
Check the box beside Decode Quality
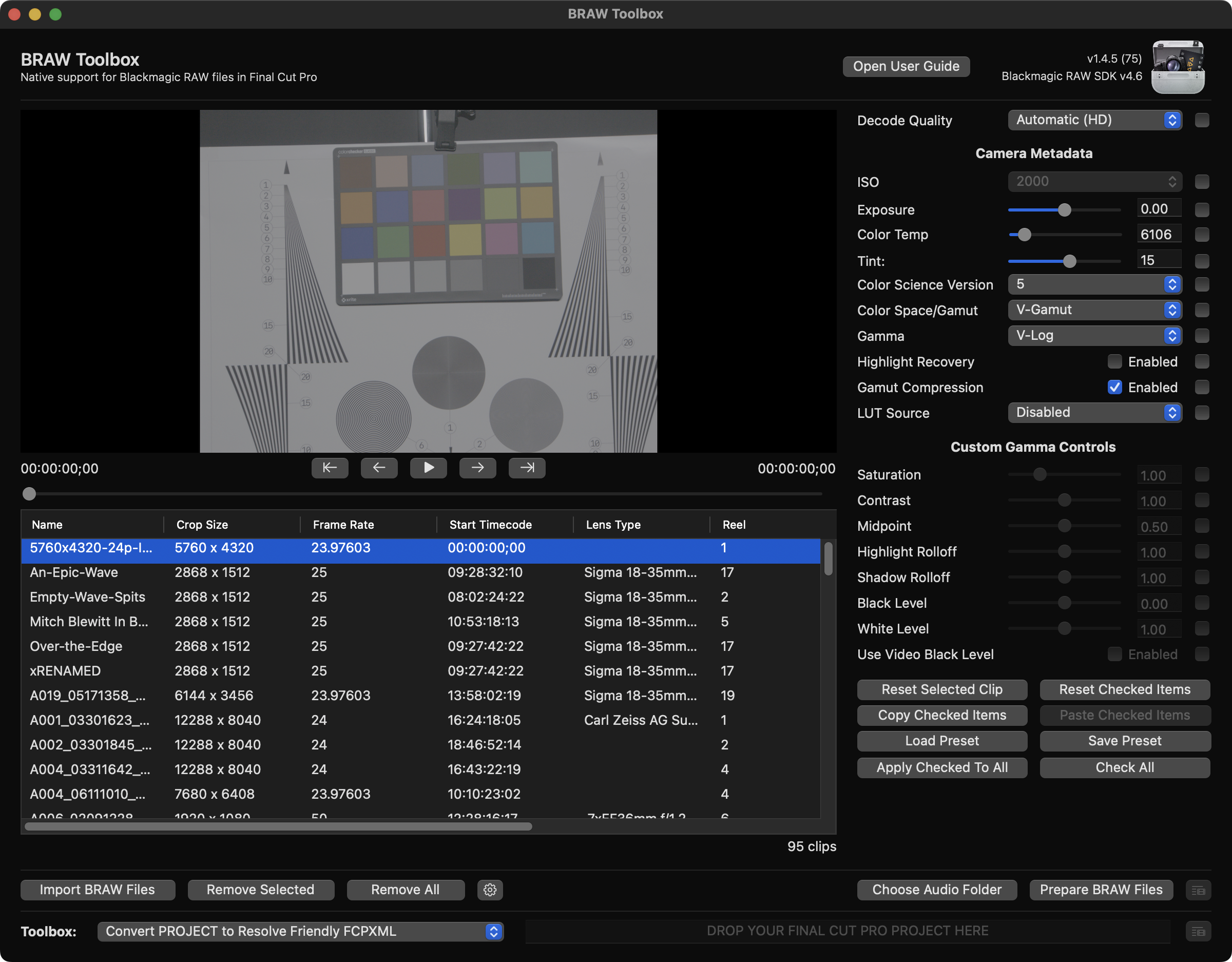[x=1202, y=120]
